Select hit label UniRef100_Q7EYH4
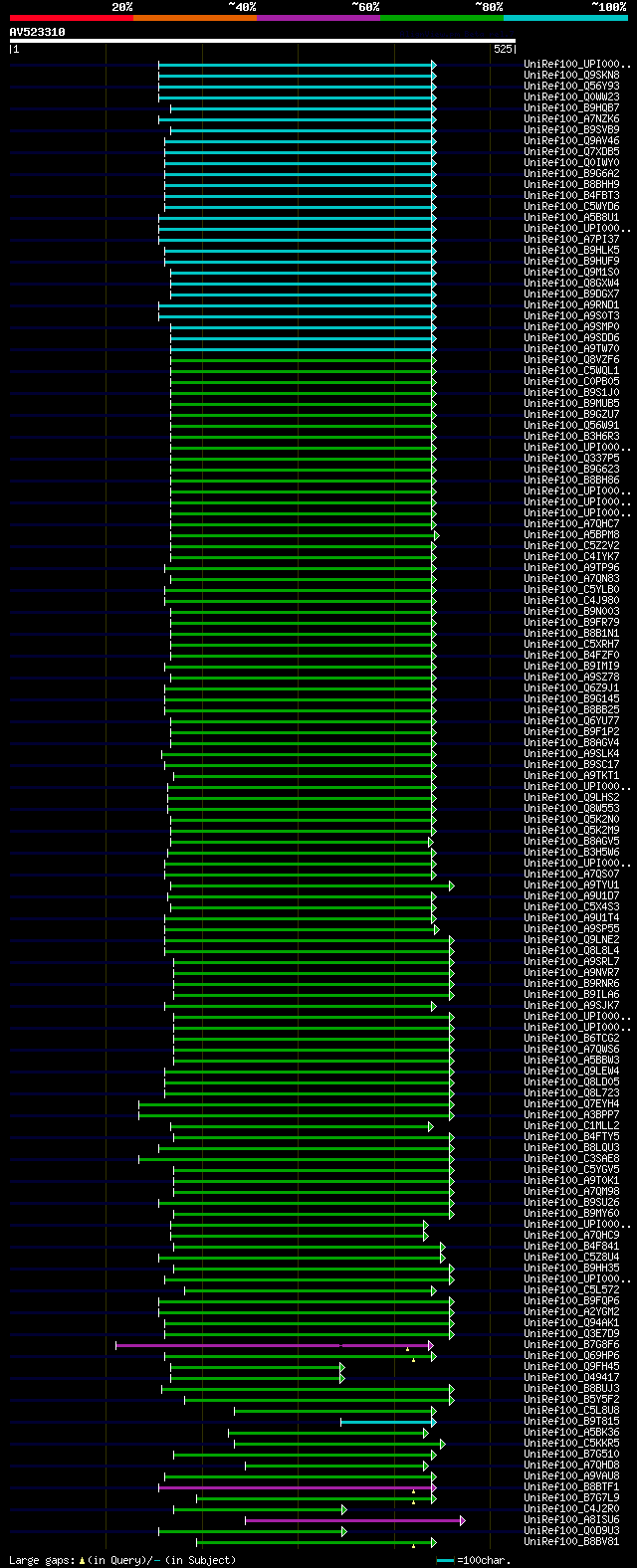This screenshot has height=1568, width=637. pos(571,1103)
